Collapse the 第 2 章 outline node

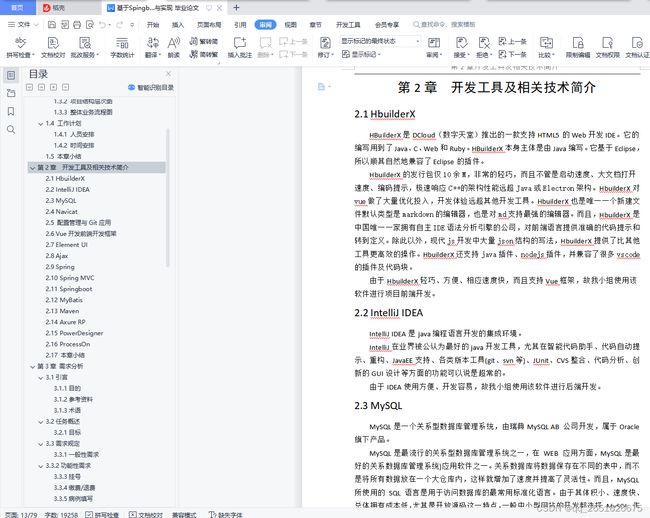32,168
